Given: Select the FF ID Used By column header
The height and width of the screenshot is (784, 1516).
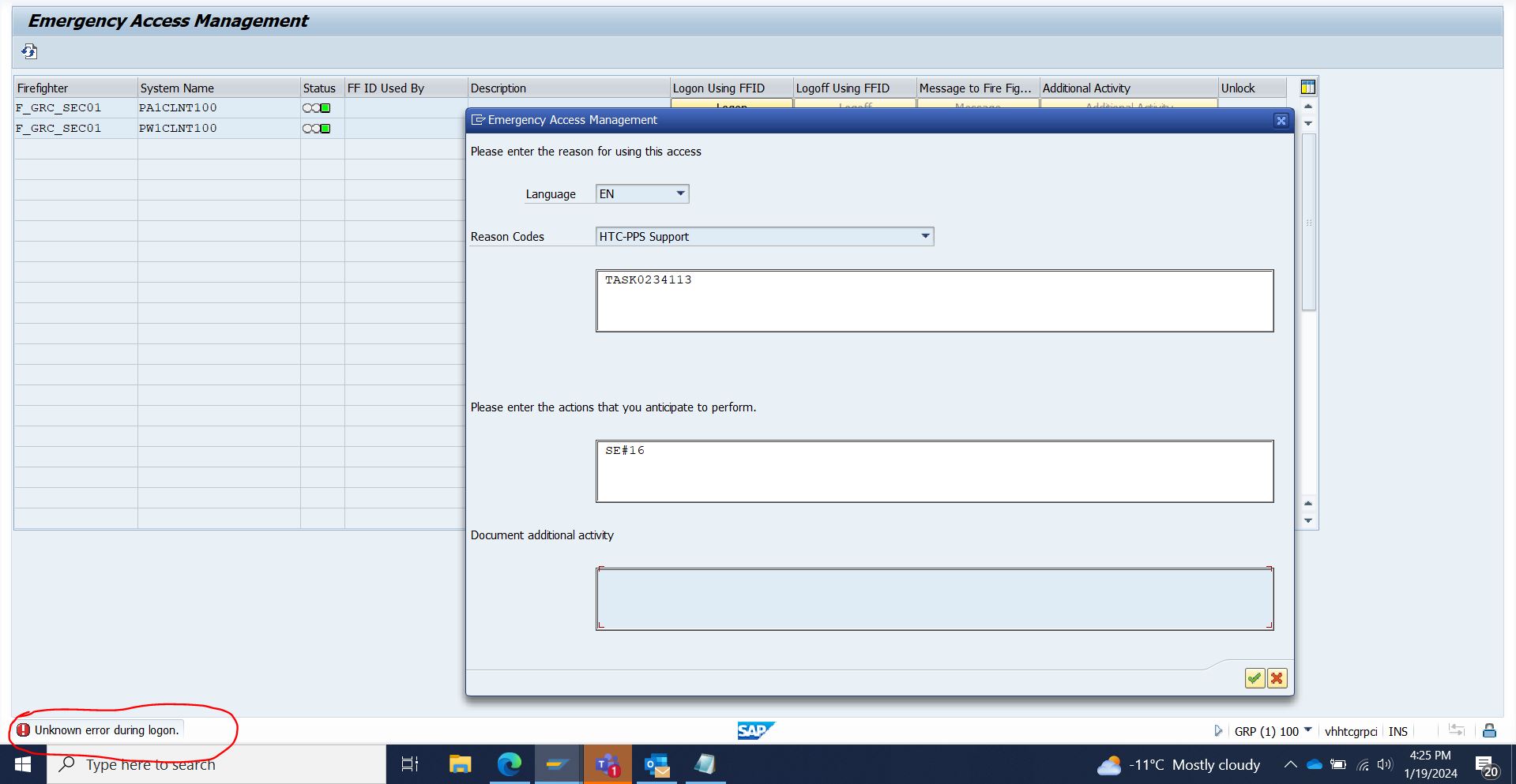Looking at the screenshot, I should 406,88.
